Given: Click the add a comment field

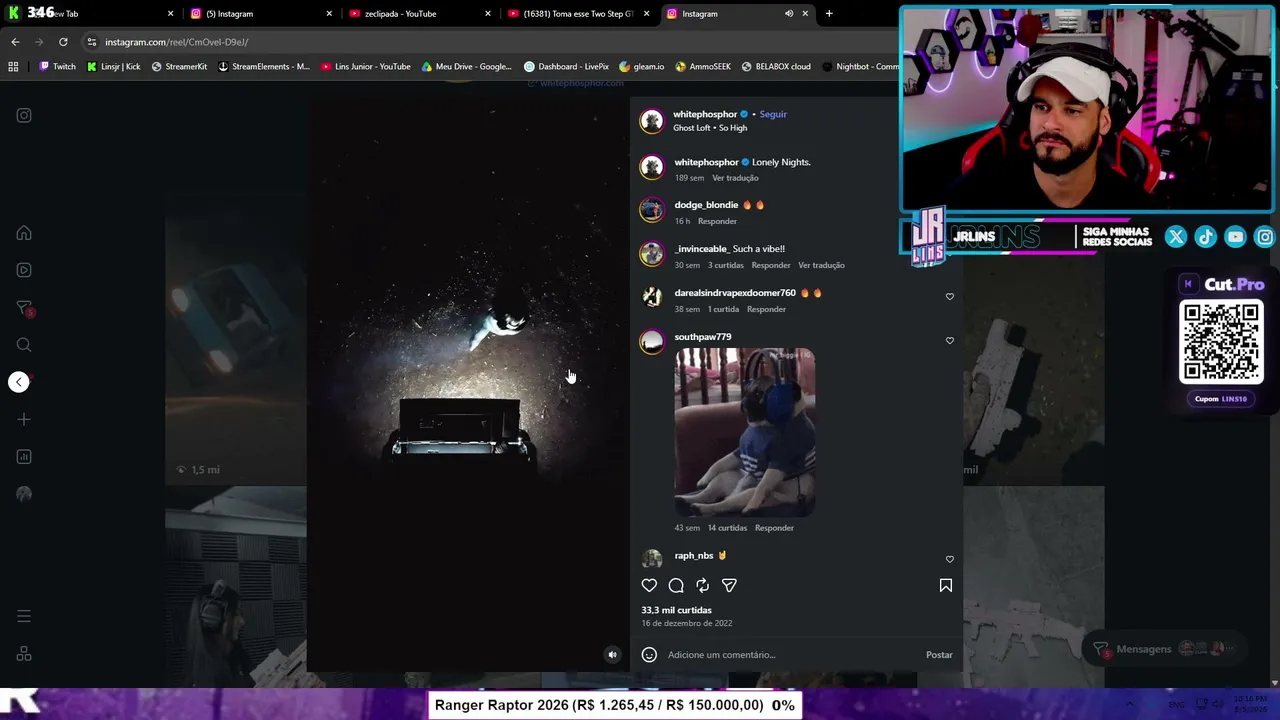Looking at the screenshot, I should pos(790,655).
